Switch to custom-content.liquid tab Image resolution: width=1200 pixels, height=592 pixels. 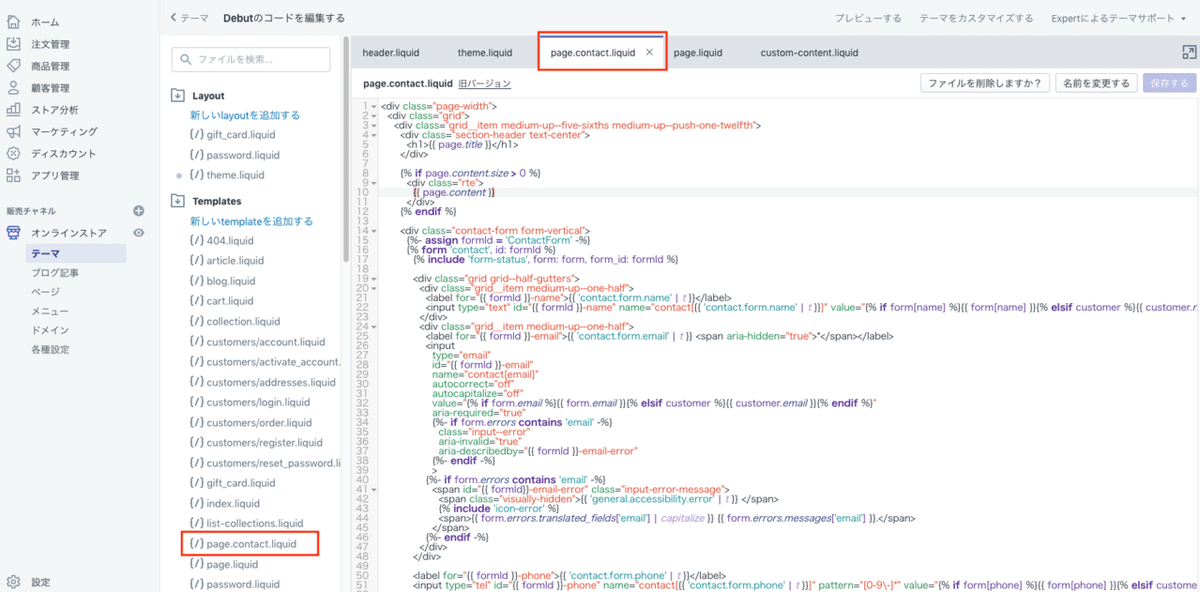tap(809, 53)
